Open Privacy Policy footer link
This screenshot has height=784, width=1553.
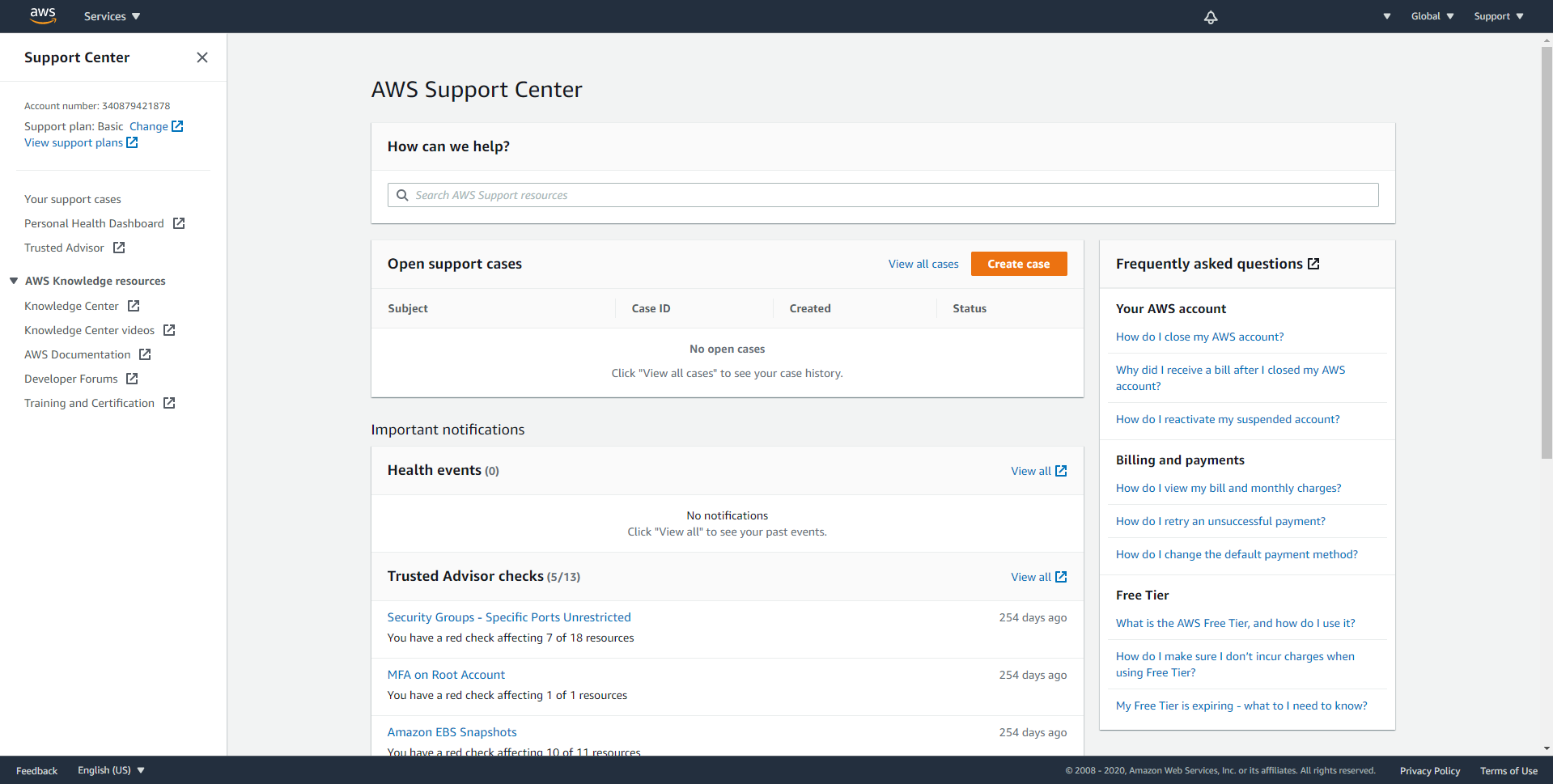click(x=1430, y=770)
